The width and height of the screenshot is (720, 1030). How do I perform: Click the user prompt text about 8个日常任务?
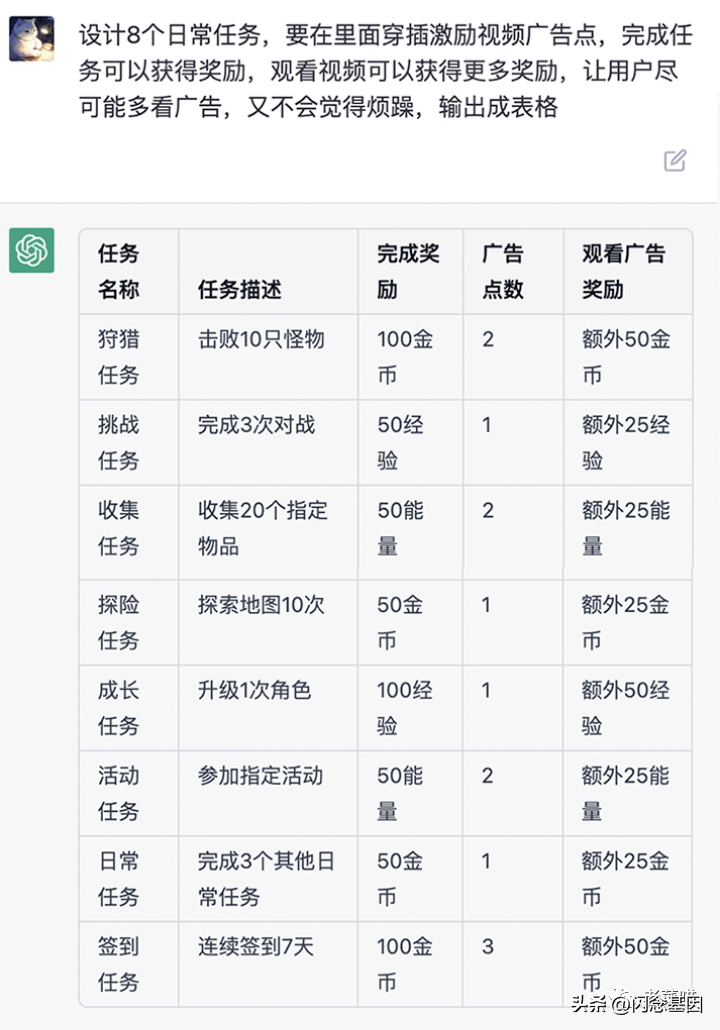click(385, 72)
